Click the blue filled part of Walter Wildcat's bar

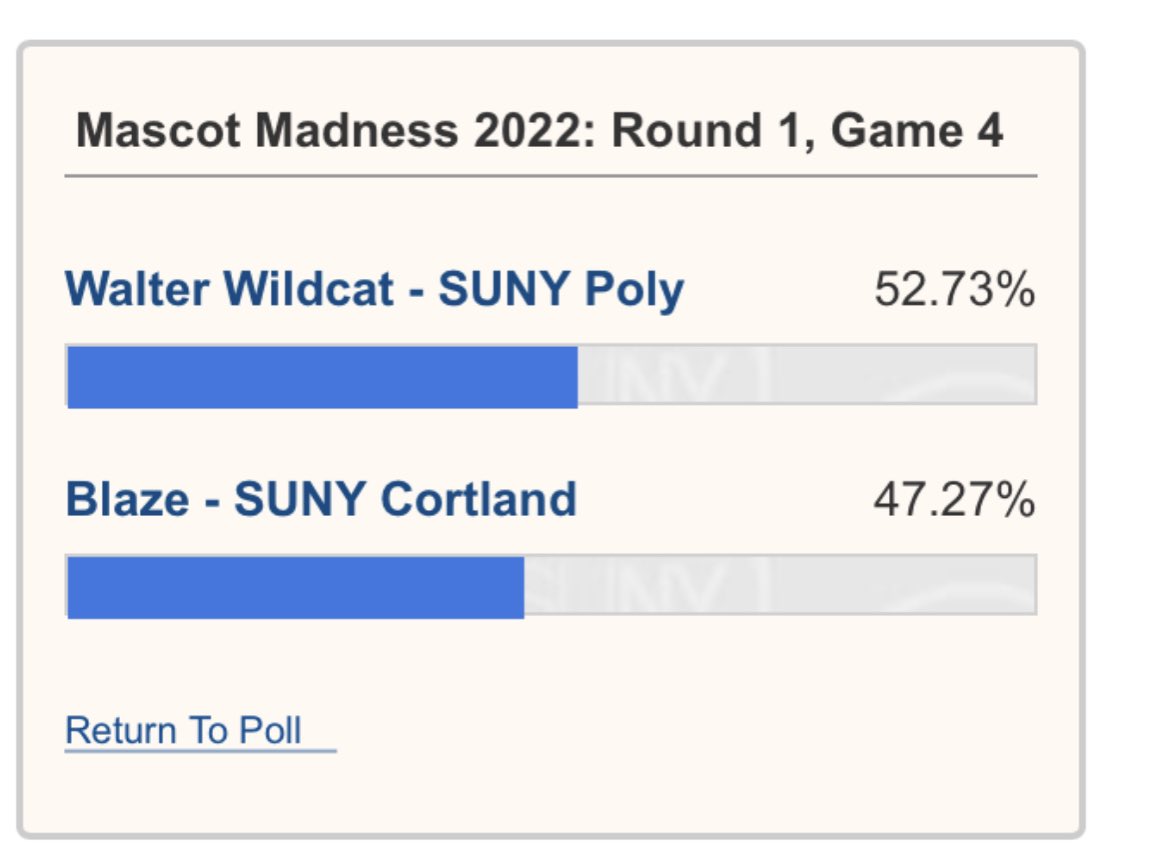coord(322,376)
